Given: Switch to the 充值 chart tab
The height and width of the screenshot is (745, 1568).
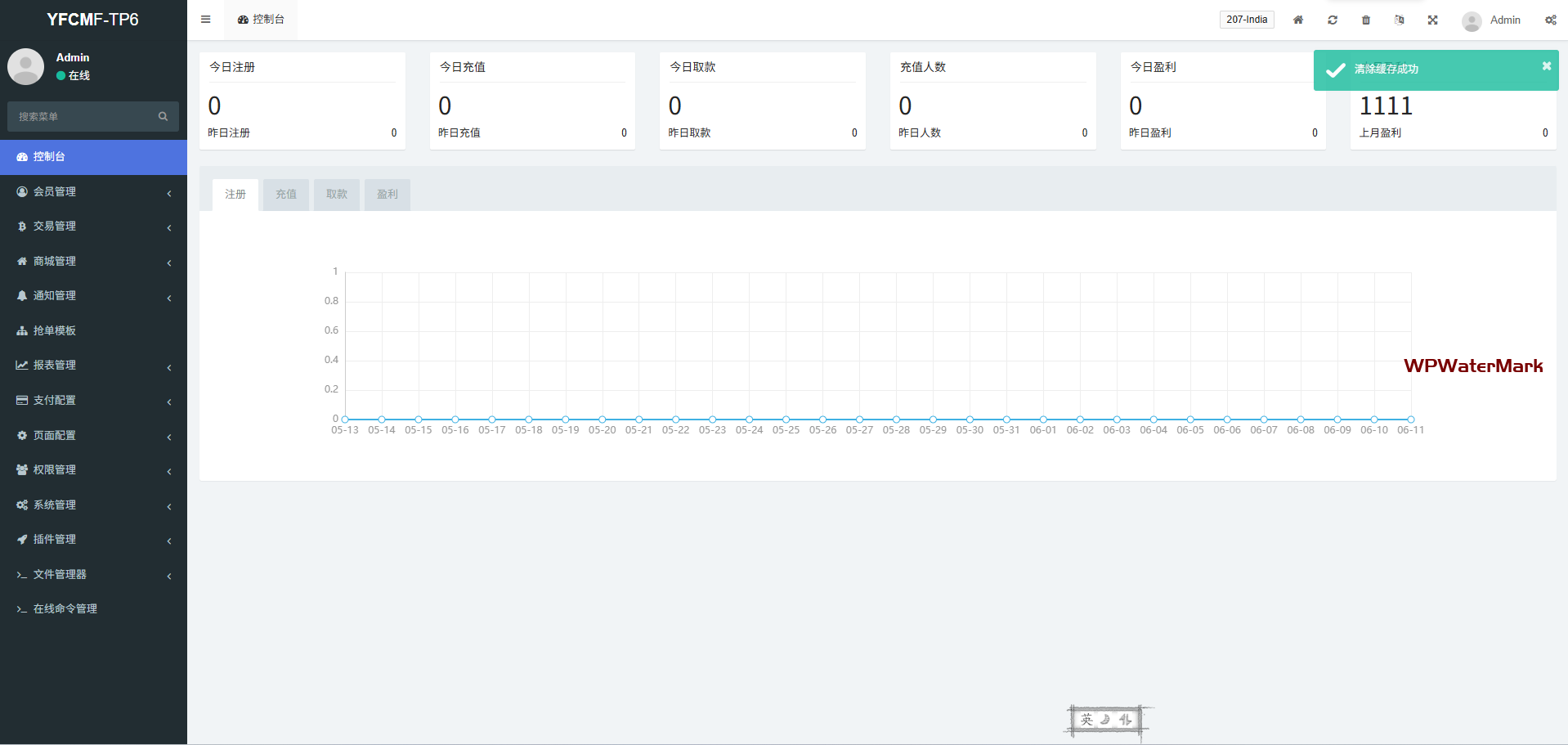Looking at the screenshot, I should tap(285, 195).
